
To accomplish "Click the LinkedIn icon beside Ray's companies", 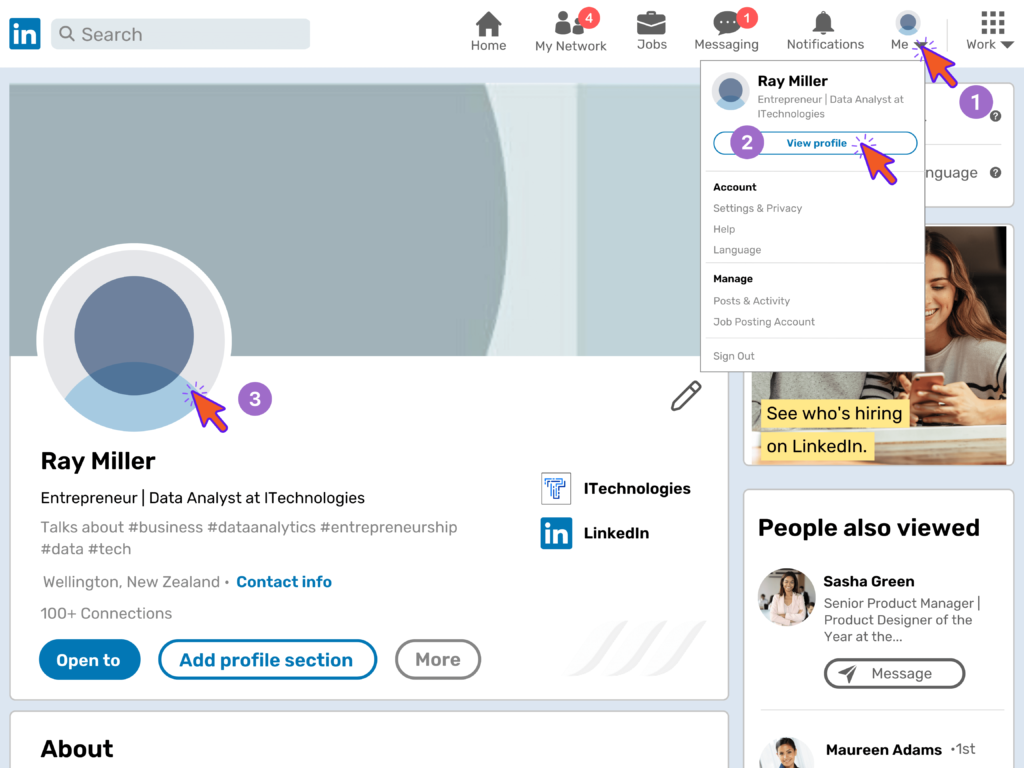I will click(x=555, y=533).
